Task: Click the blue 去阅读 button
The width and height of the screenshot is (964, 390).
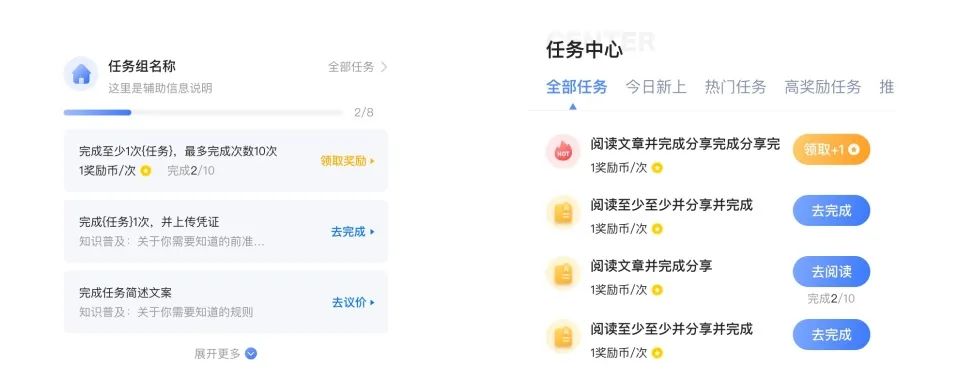Action: pos(831,272)
